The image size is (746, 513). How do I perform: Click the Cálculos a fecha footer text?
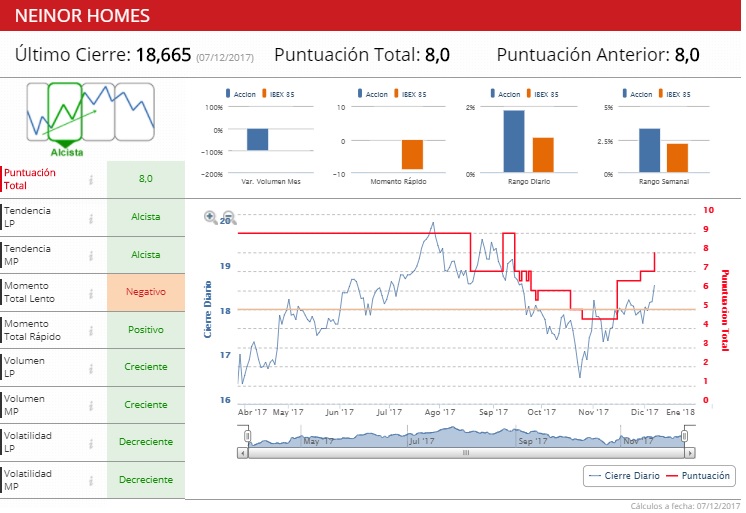pyautogui.click(x=685, y=506)
